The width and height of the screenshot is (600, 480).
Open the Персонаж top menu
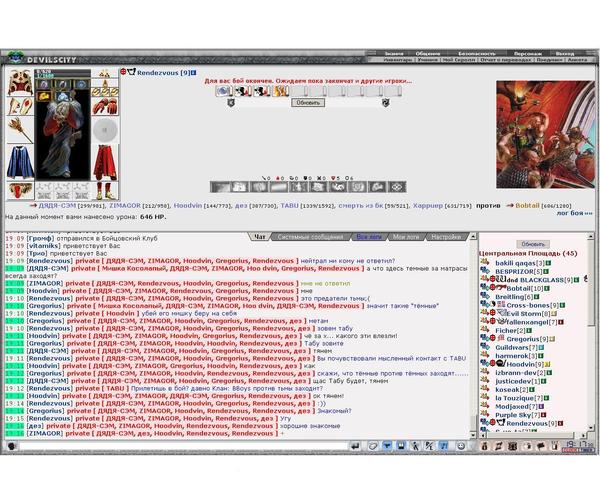click(528, 54)
